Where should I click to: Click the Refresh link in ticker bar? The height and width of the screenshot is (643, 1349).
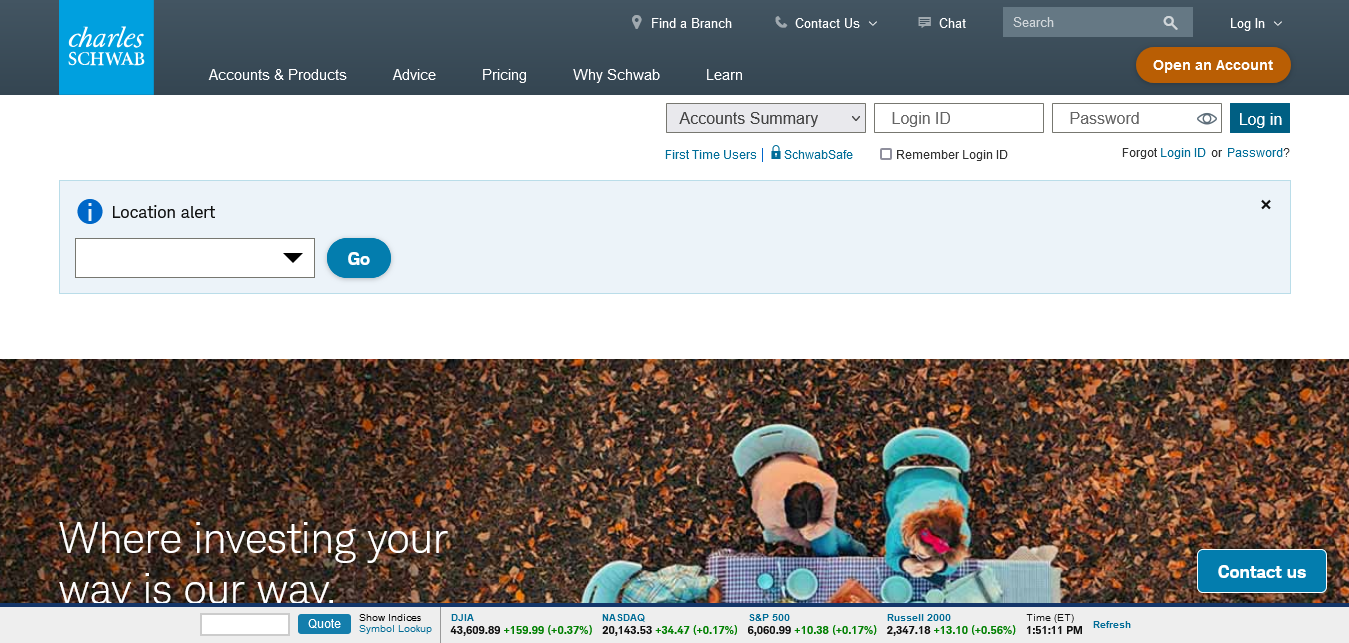coord(1112,625)
